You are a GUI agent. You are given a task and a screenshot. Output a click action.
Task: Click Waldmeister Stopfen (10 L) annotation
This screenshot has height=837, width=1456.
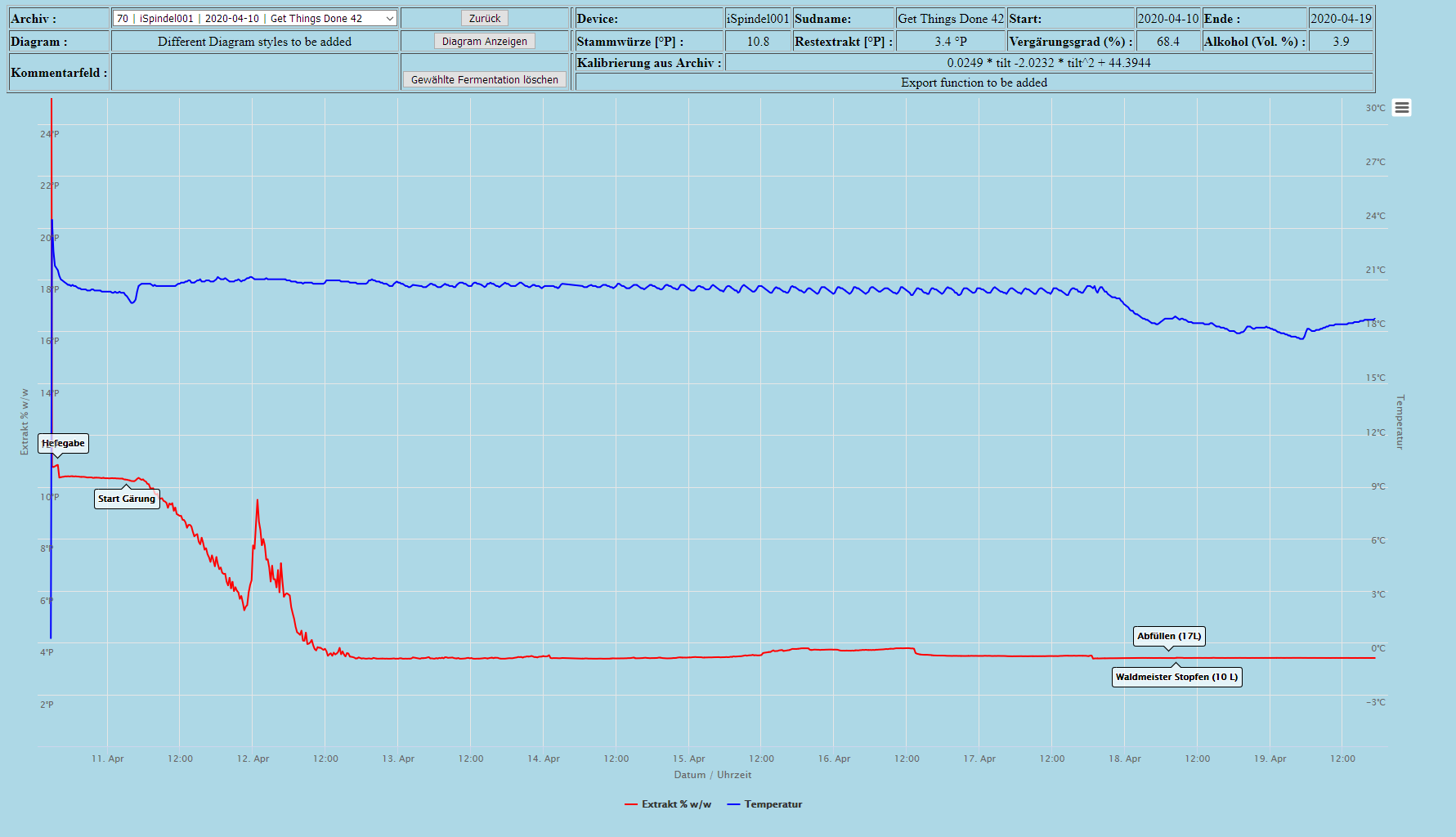point(1176,677)
